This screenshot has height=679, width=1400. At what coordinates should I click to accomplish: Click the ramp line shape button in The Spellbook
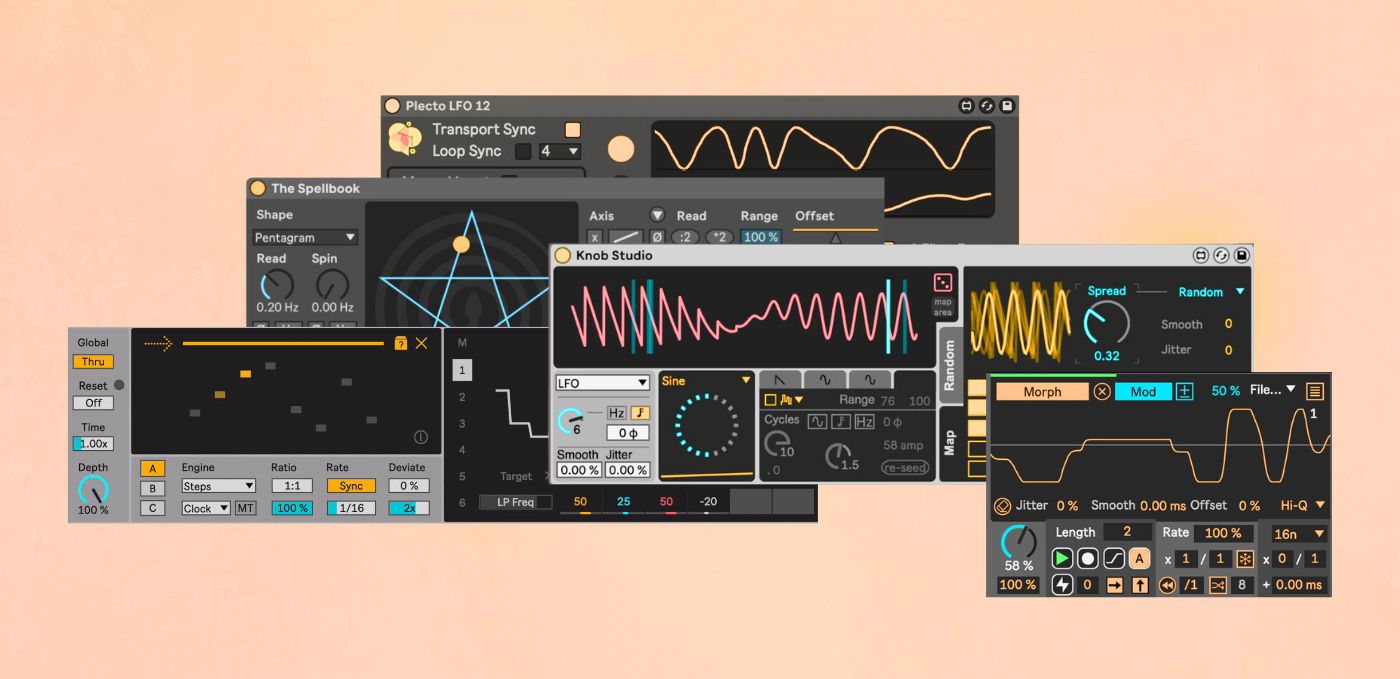626,238
